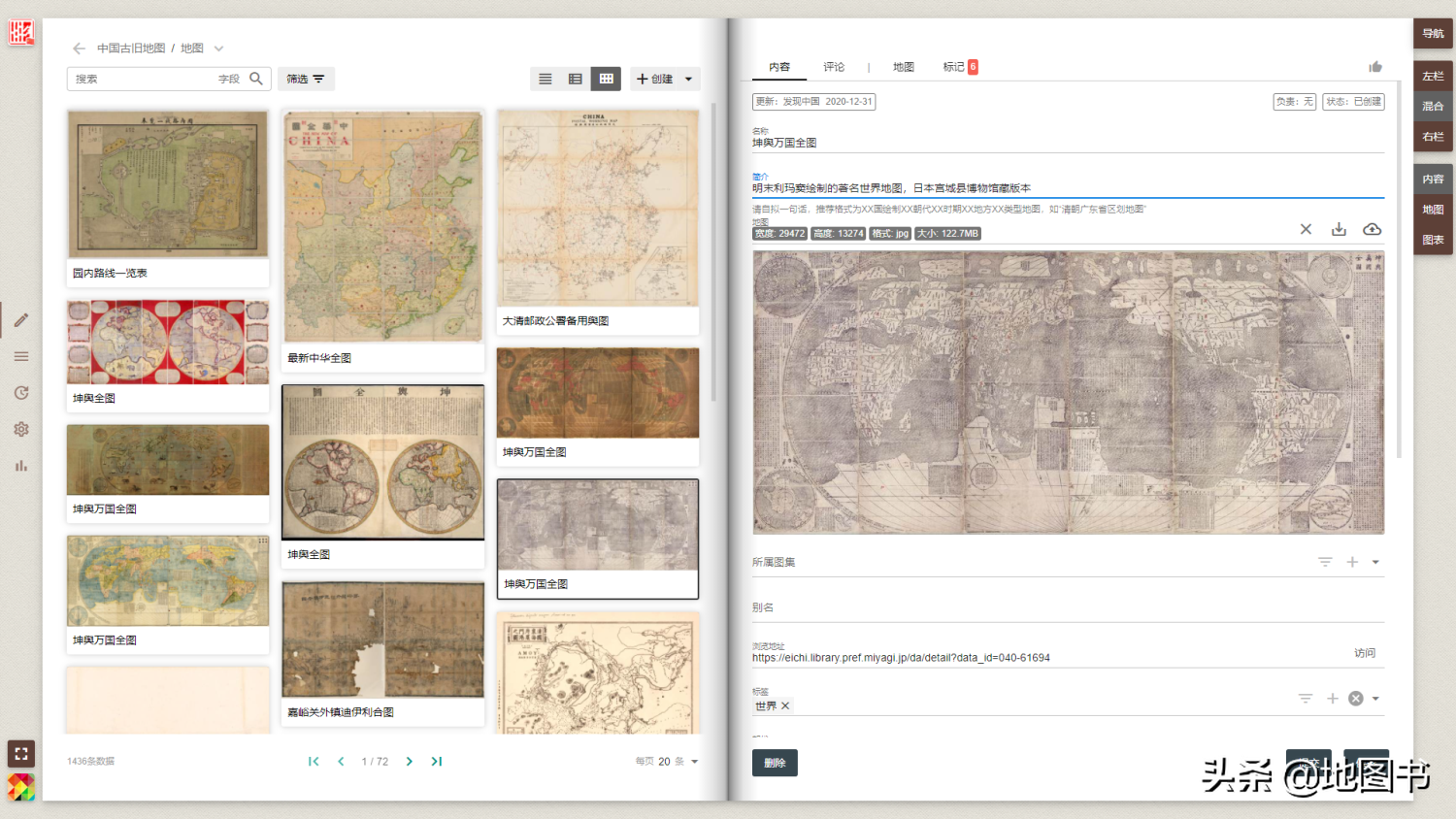Image resolution: width=1456 pixels, height=819 pixels.
Task: Click the magnifier search icon
Action: pyautogui.click(x=256, y=79)
